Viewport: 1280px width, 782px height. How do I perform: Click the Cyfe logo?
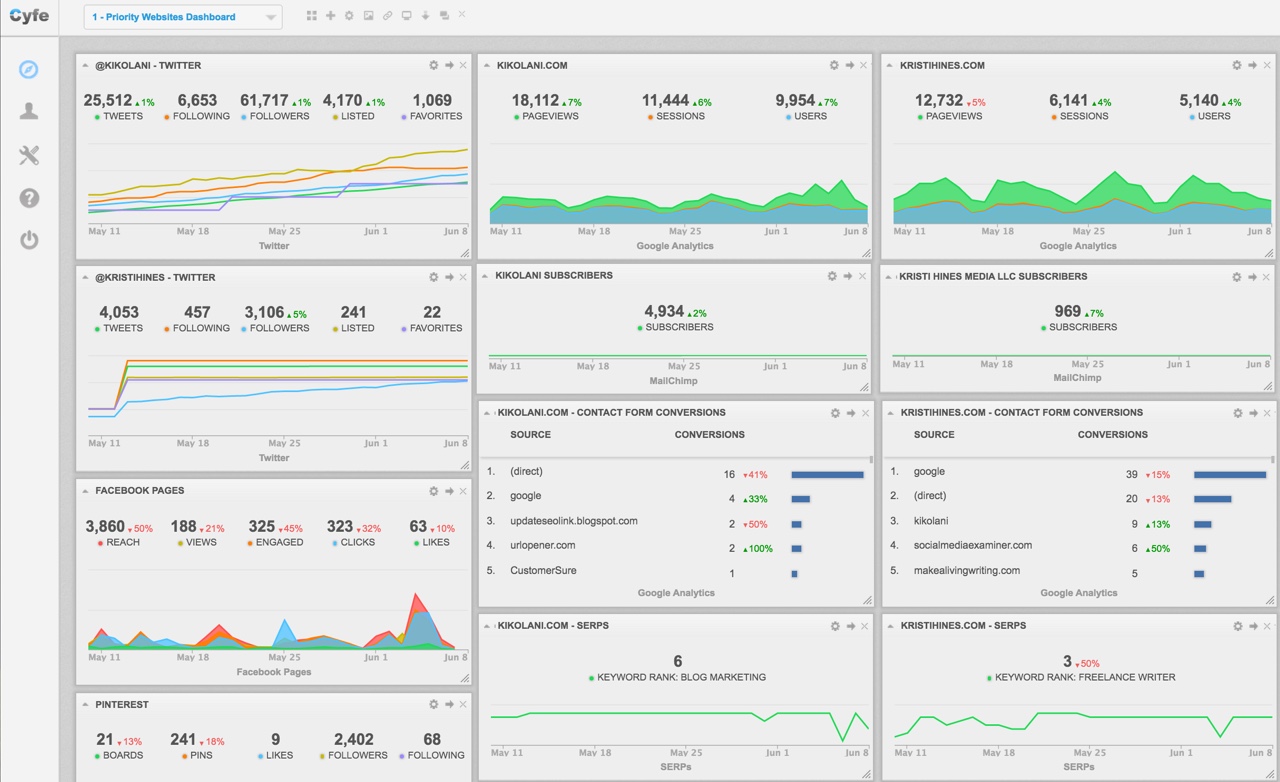[x=29, y=16]
